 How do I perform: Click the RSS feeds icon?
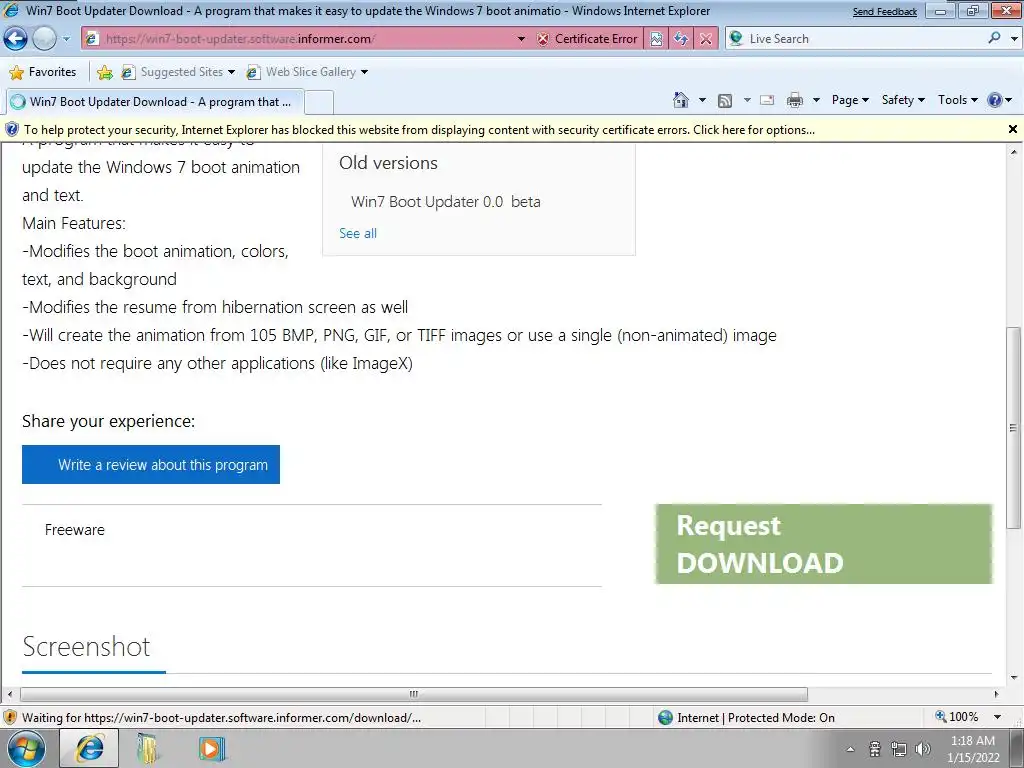point(725,100)
